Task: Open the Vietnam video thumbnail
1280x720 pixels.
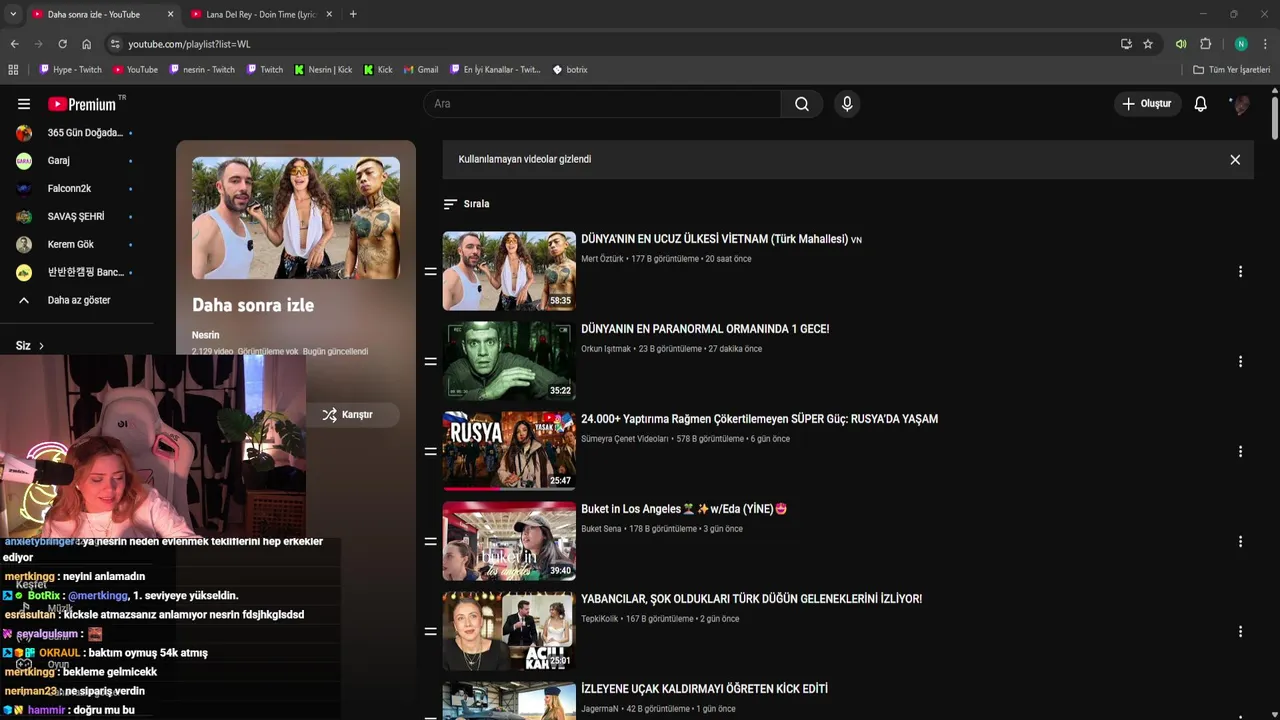Action: [x=509, y=271]
